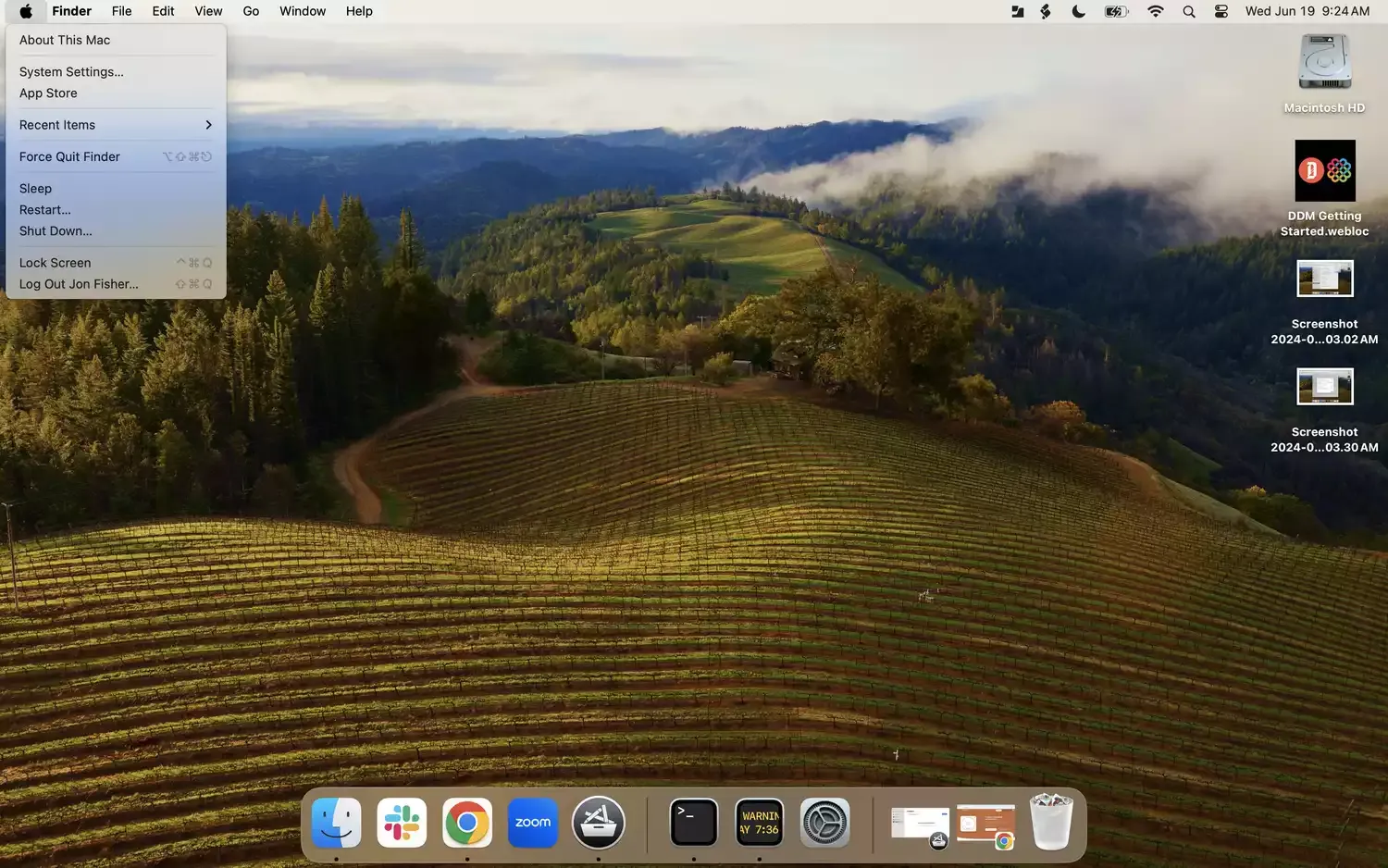This screenshot has width=1388, height=868.
Task: Open the App Store from the Dock
Action: point(599,822)
